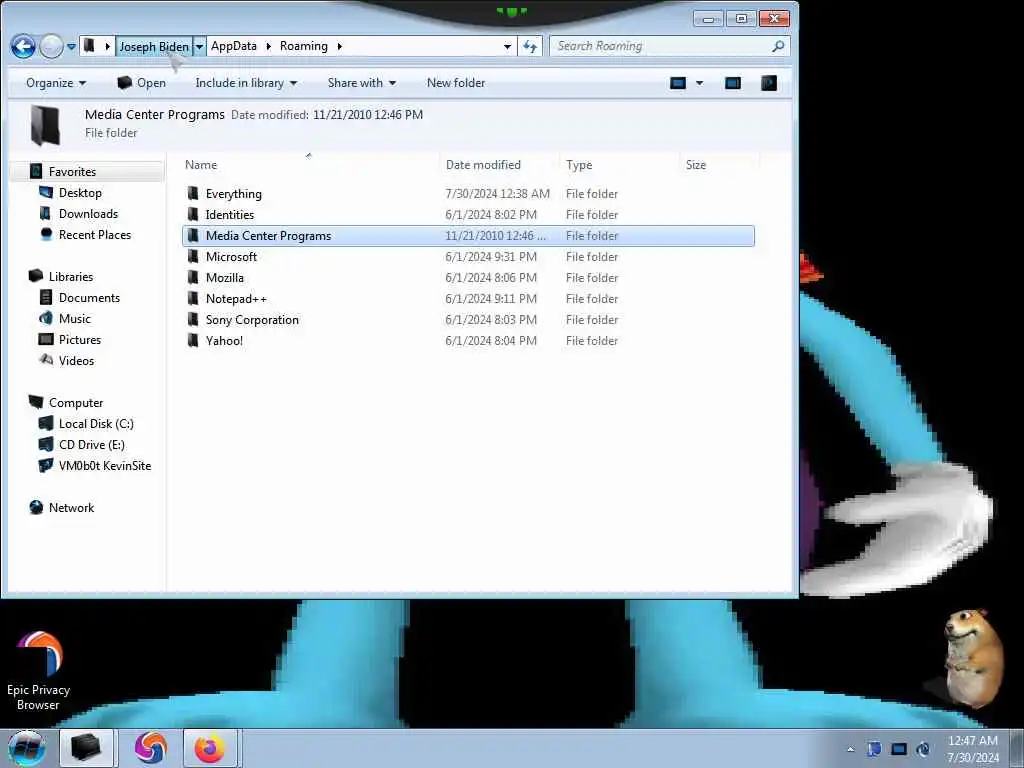Click the Yahoo! folder icon

click(x=193, y=340)
